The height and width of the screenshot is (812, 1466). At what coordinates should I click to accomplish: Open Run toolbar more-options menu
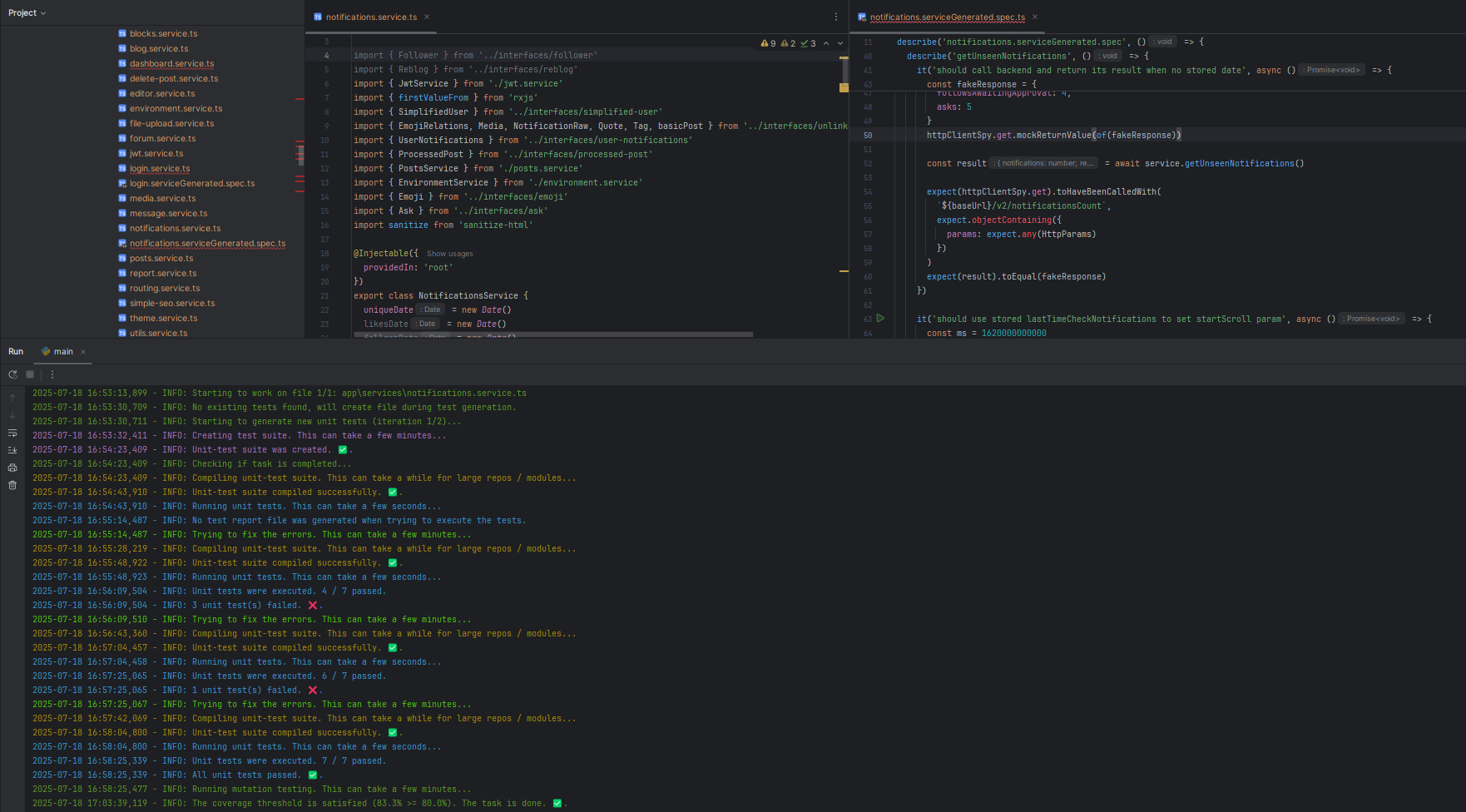coord(52,374)
